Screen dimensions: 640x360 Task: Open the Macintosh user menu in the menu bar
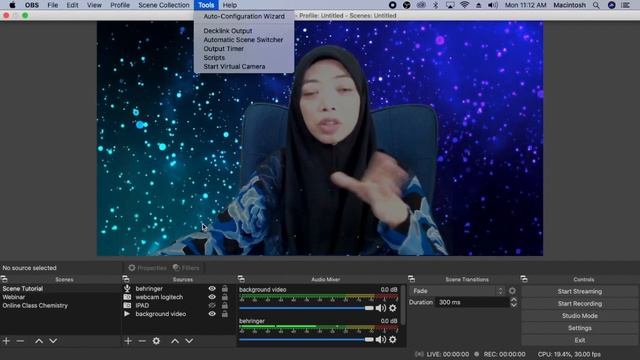569,5
